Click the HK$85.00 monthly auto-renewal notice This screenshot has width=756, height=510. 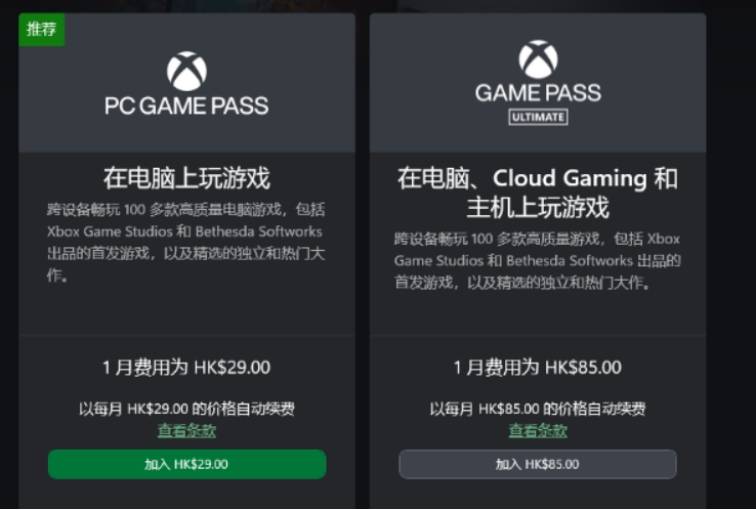tap(538, 408)
